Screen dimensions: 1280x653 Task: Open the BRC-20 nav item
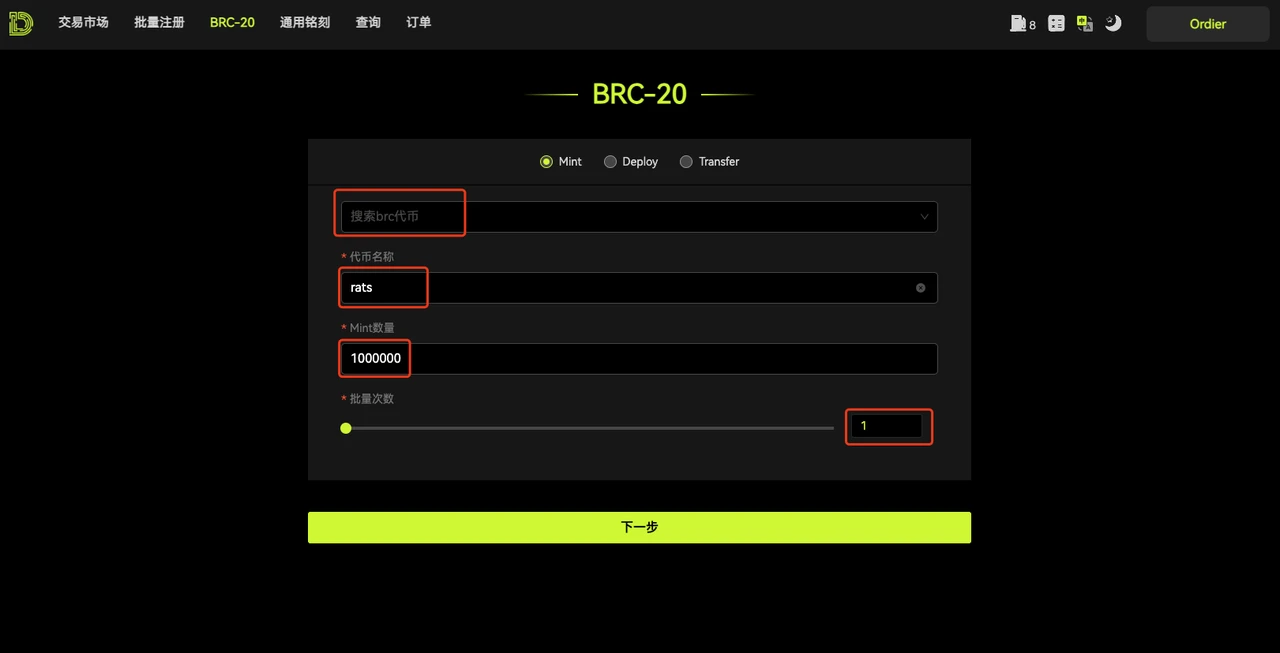coord(232,22)
